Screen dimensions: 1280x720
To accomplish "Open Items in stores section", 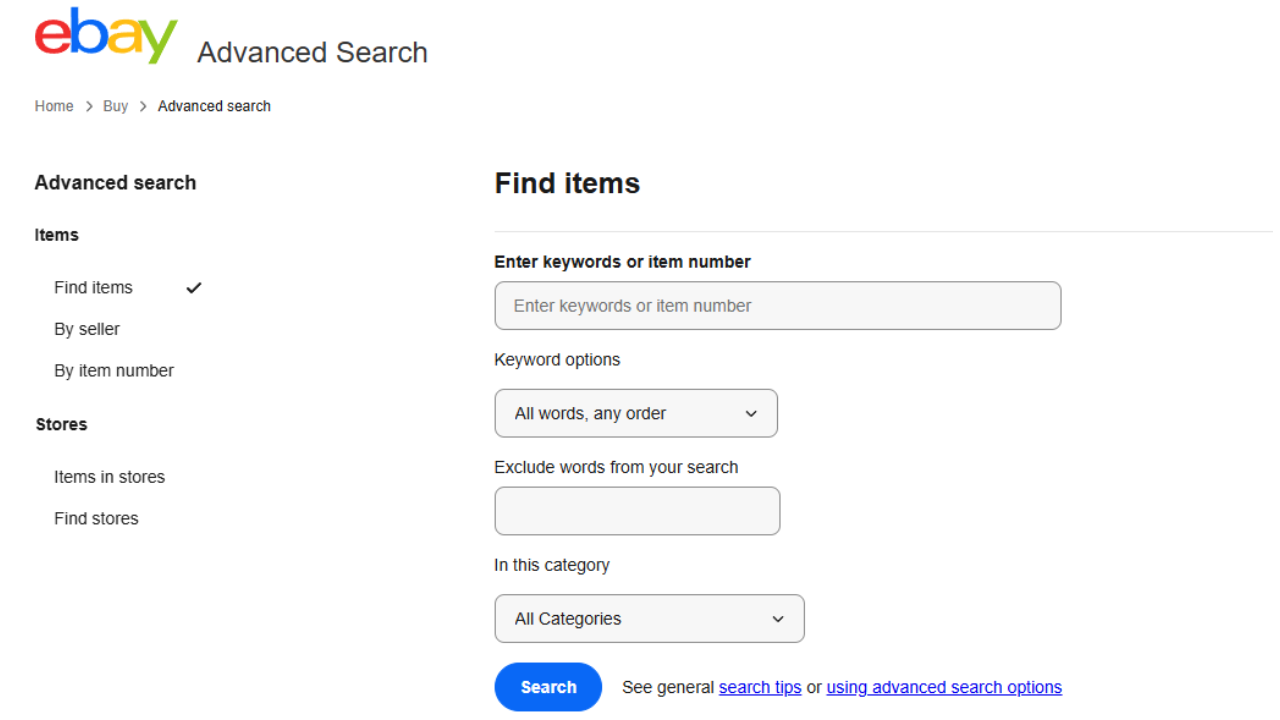I will point(109,477).
